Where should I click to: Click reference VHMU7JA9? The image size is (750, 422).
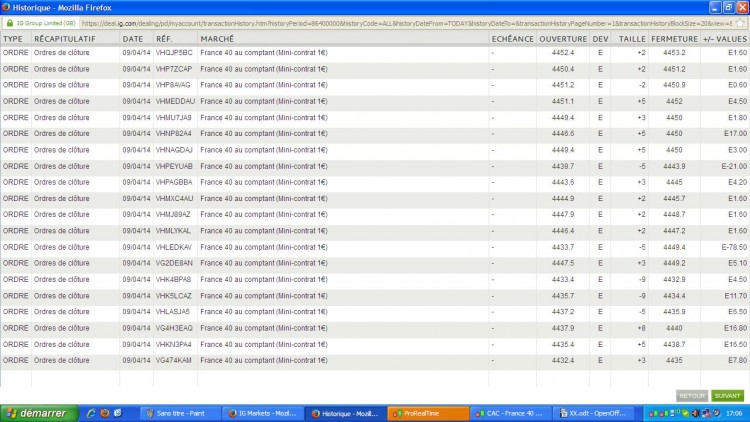pos(173,118)
